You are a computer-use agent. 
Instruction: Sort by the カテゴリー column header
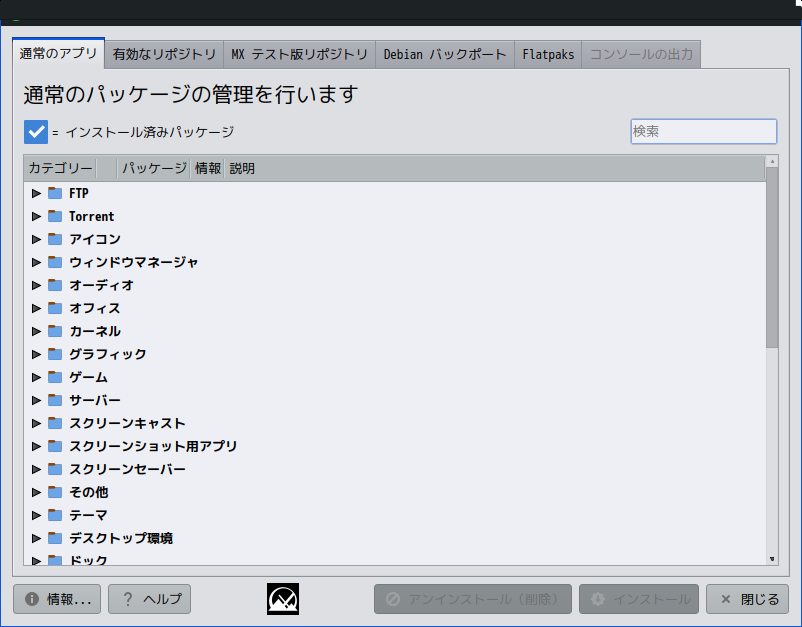point(60,168)
